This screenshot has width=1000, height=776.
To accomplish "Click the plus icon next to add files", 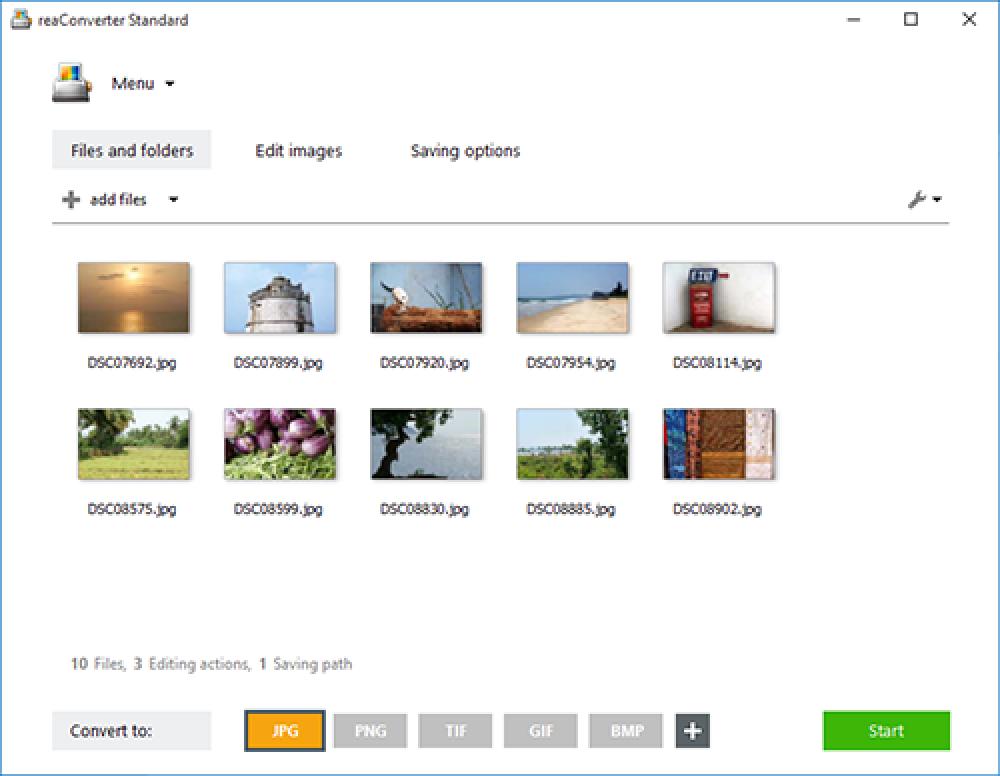I will (x=69, y=199).
